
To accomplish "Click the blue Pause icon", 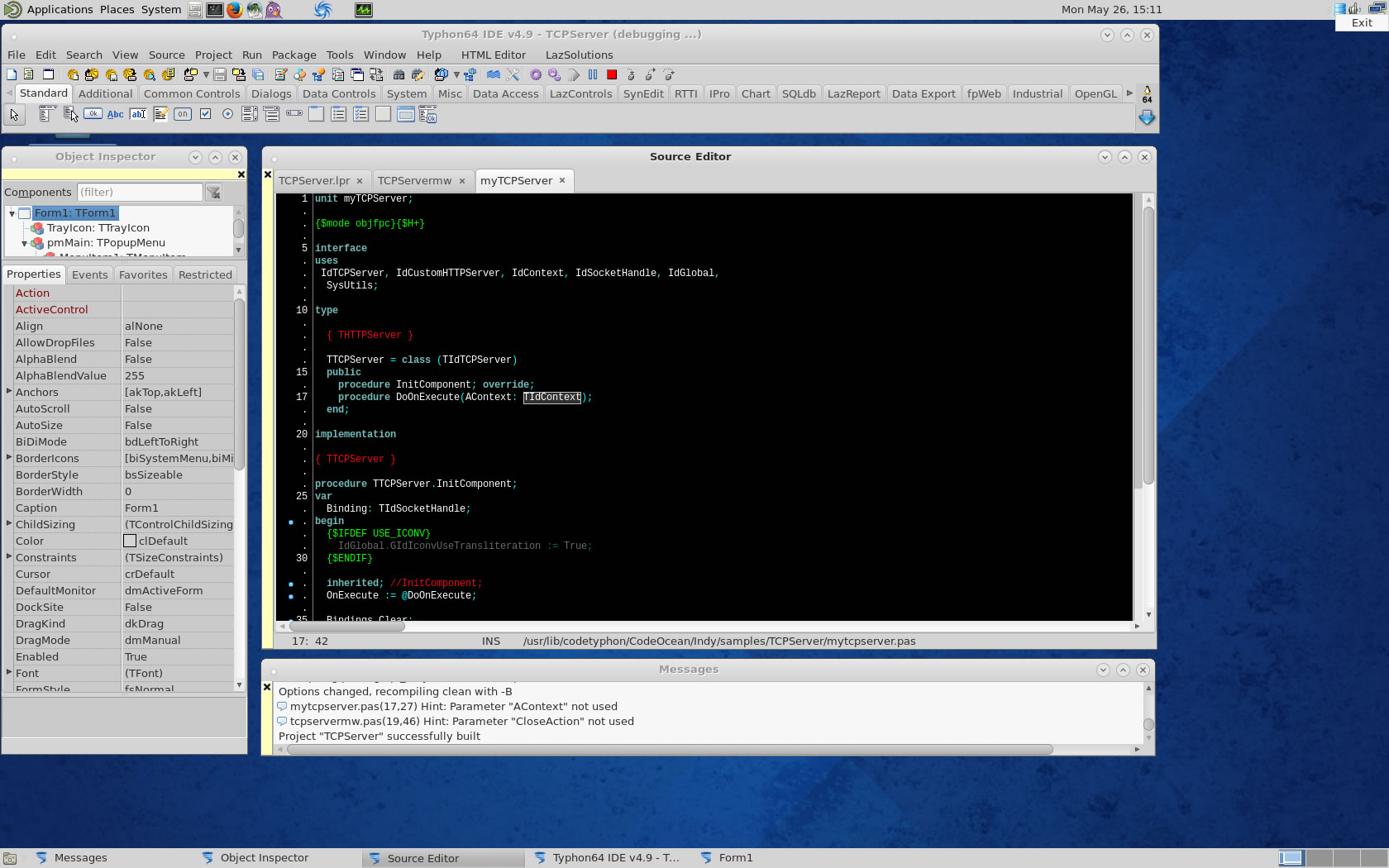I will [593, 74].
